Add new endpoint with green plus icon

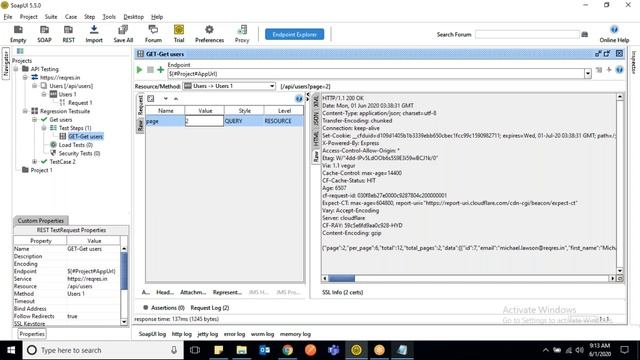[161, 70]
